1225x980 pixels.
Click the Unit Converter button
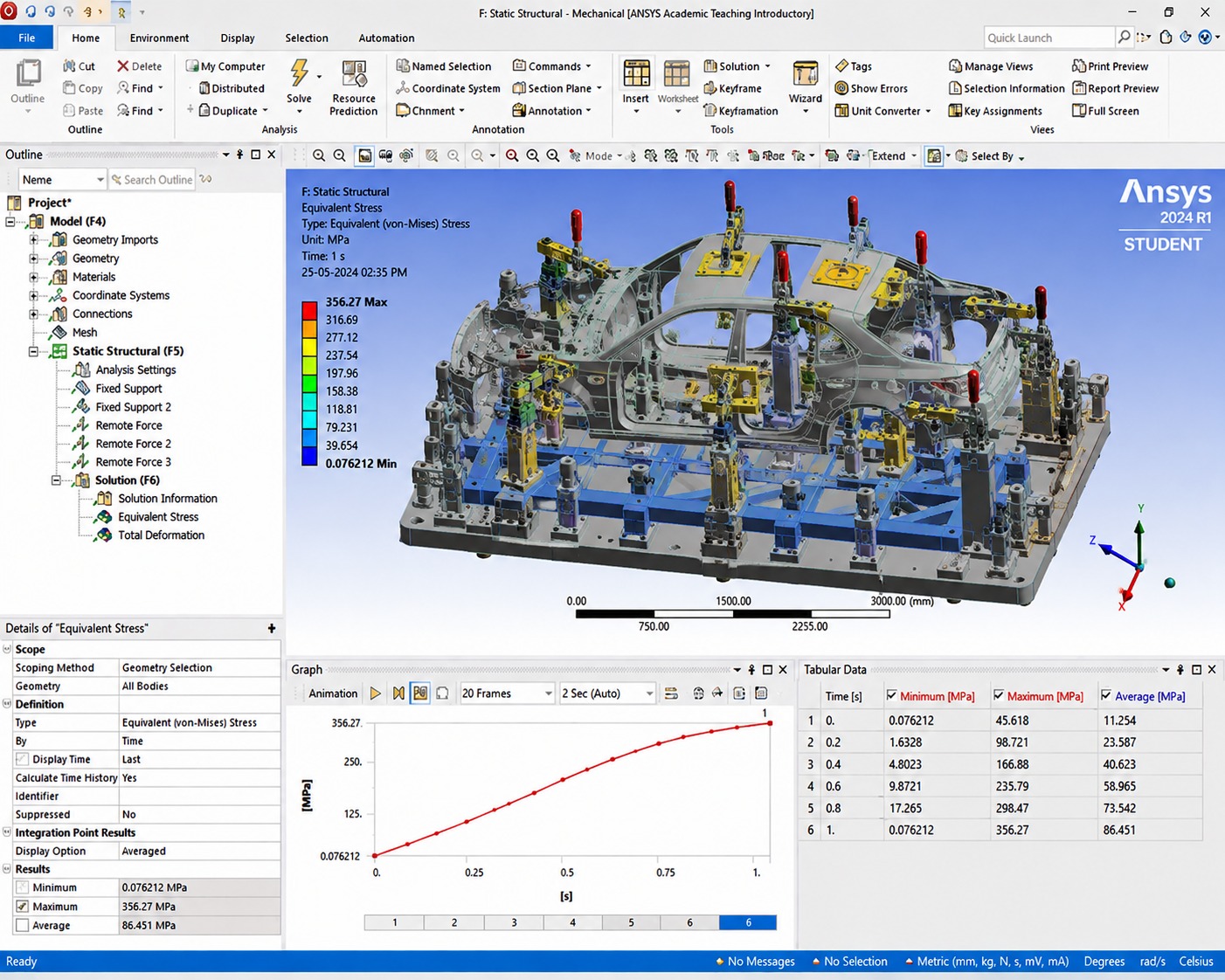[882, 111]
